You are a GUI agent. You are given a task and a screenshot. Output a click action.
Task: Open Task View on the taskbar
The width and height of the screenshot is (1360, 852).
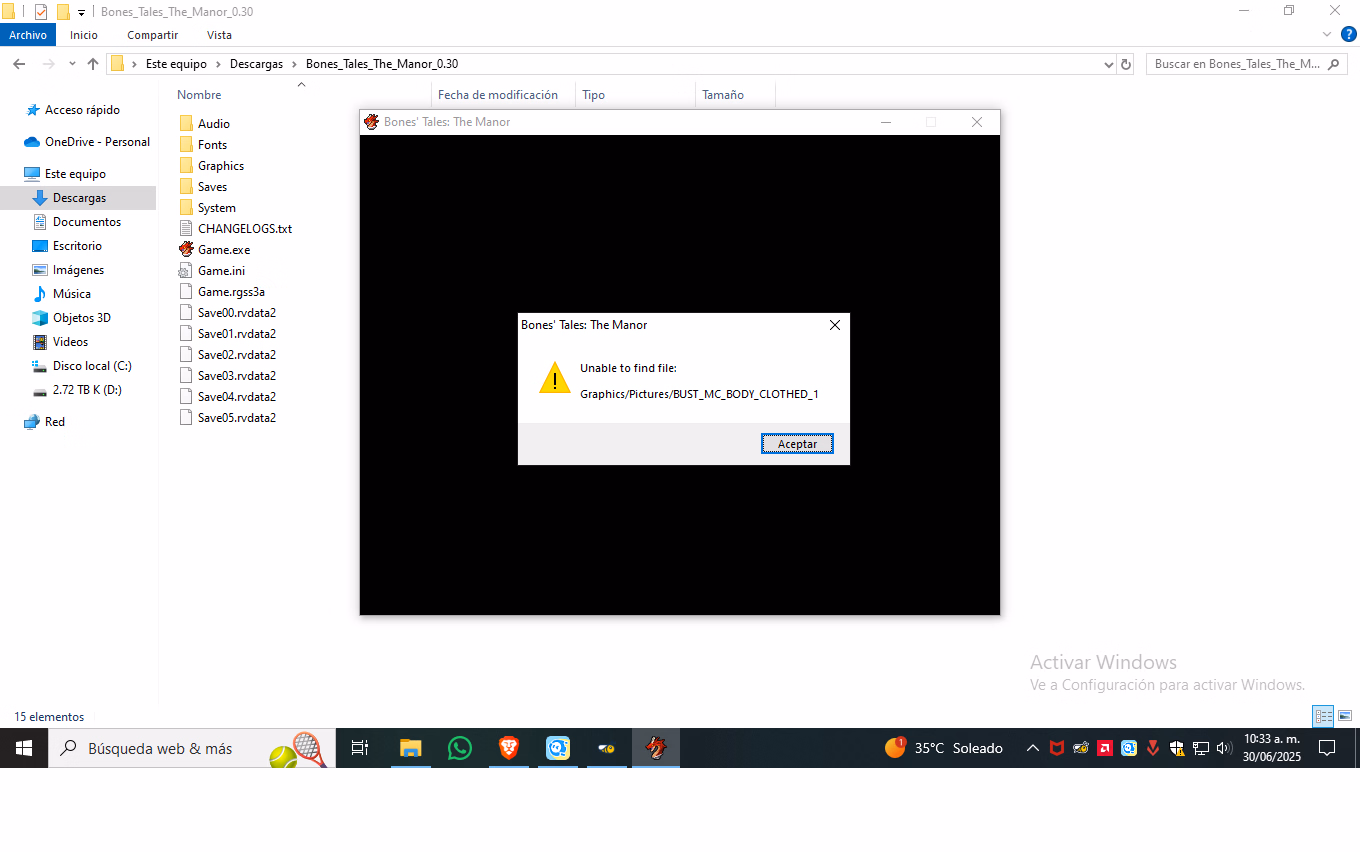click(360, 748)
